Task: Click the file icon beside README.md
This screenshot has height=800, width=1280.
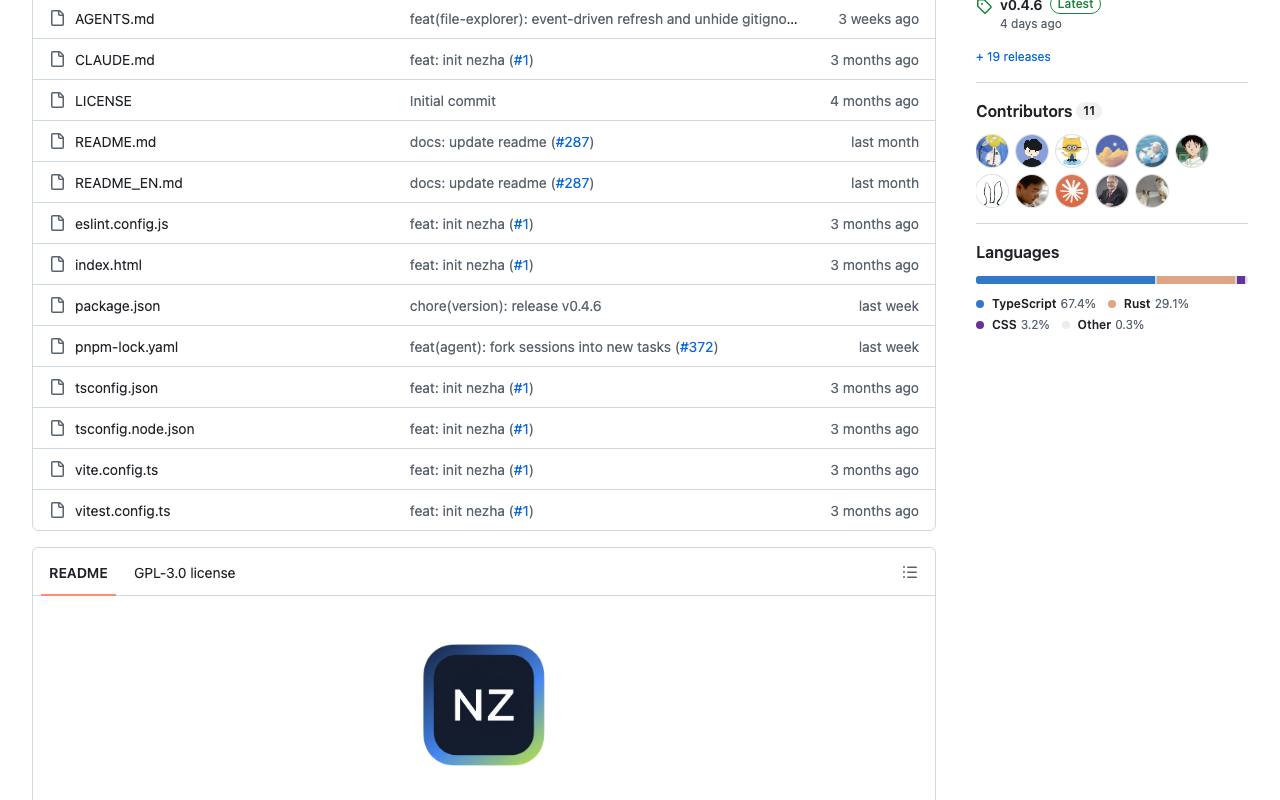Action: (57, 142)
